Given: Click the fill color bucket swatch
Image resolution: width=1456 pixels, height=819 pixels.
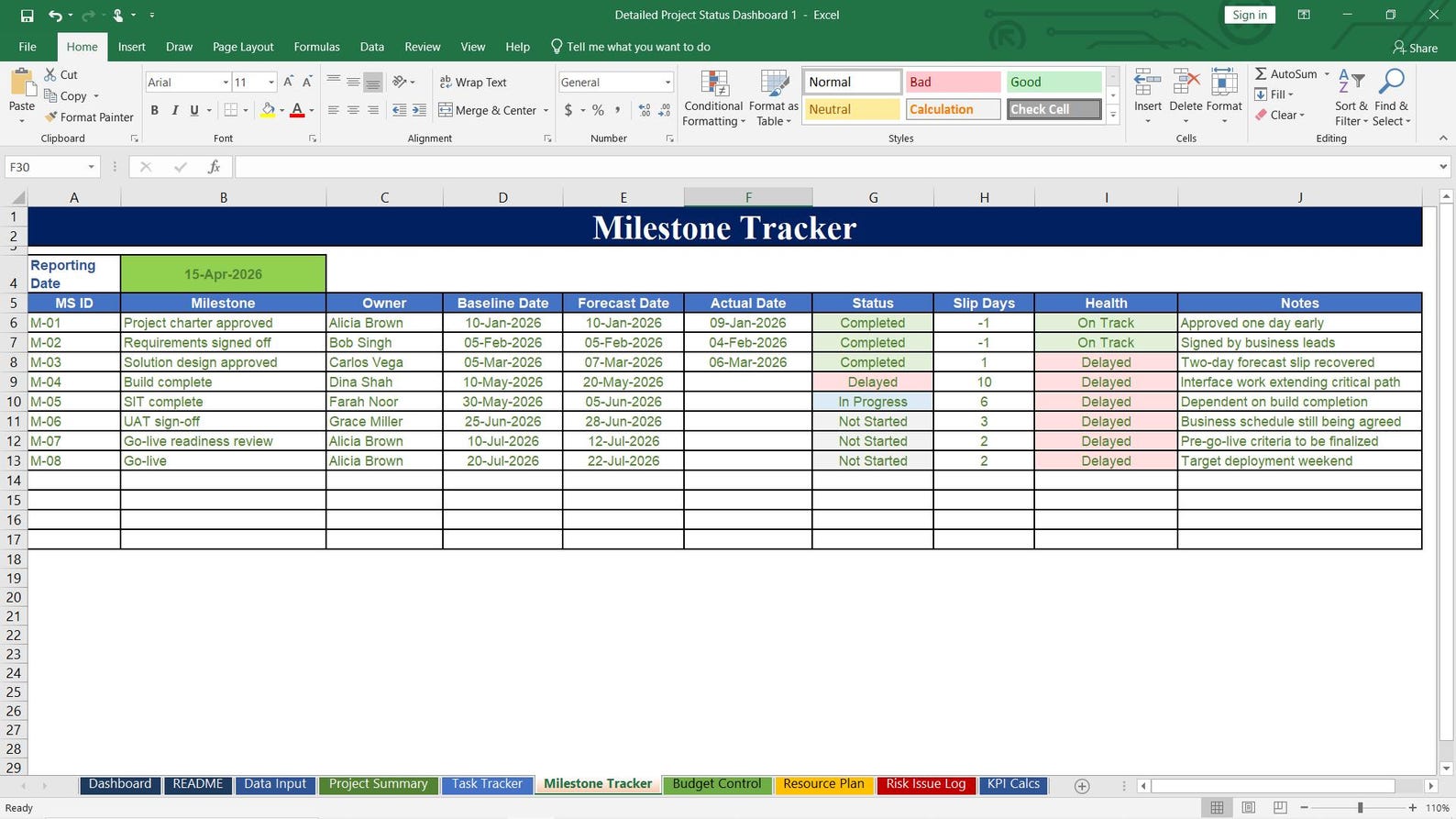Looking at the screenshot, I should [268, 110].
